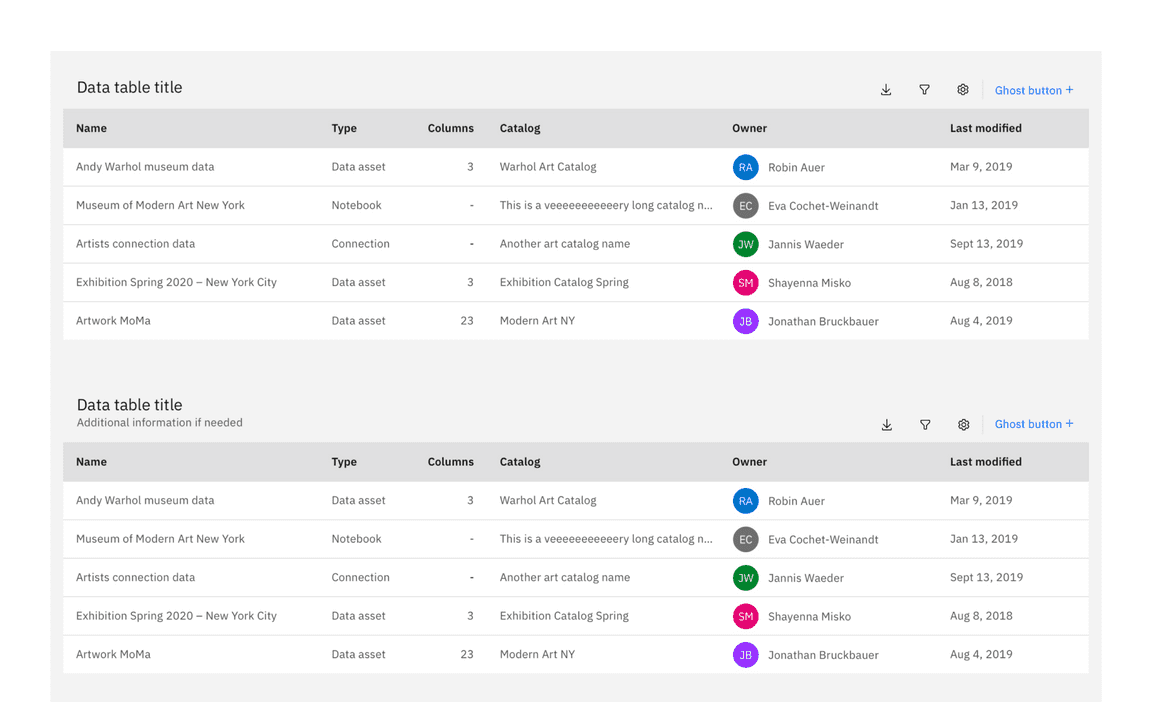1152x702 pixels.
Task: Click the truncated long catalog name
Action: point(606,205)
